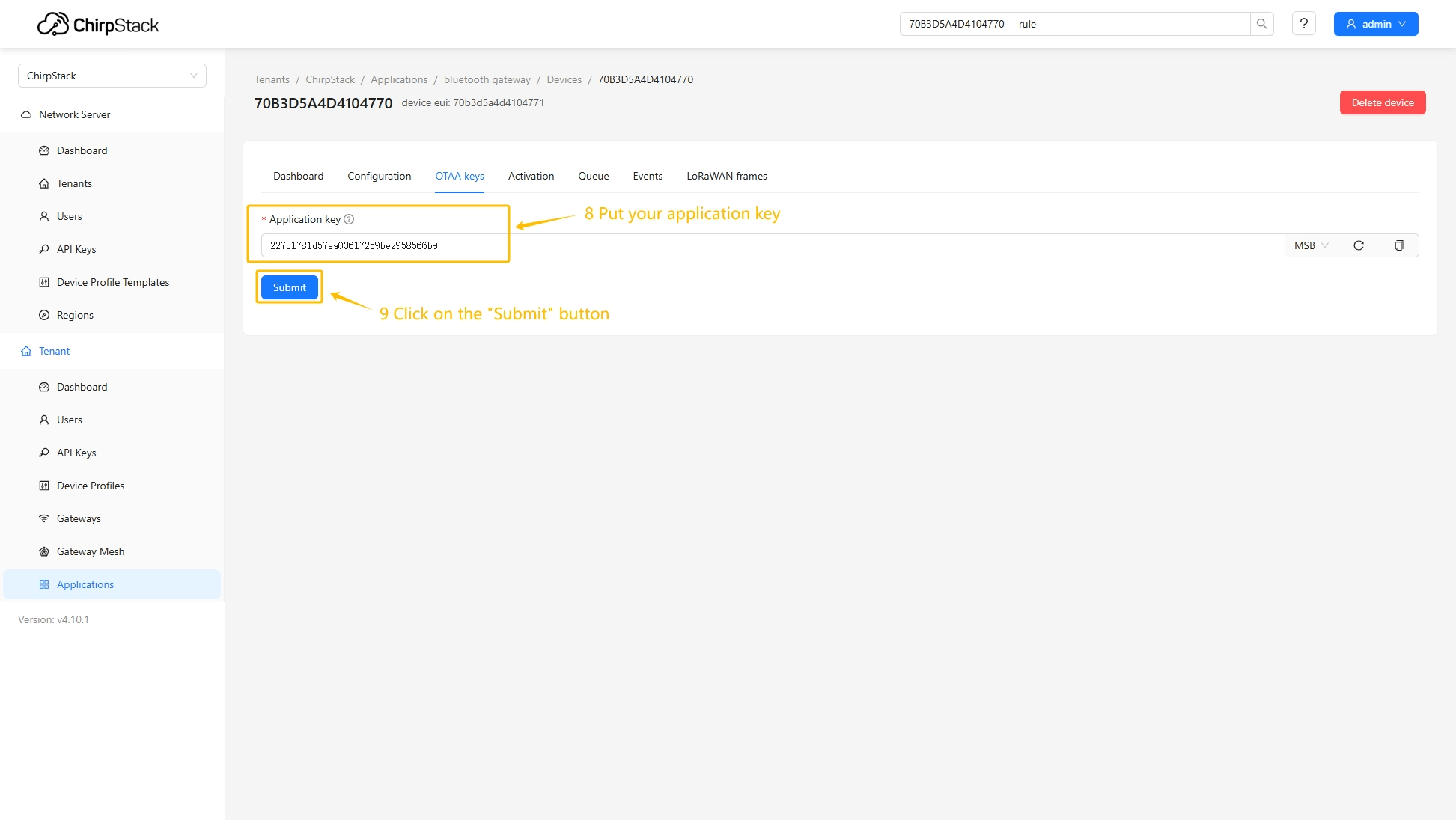Switch to the Activation tab

tap(531, 176)
